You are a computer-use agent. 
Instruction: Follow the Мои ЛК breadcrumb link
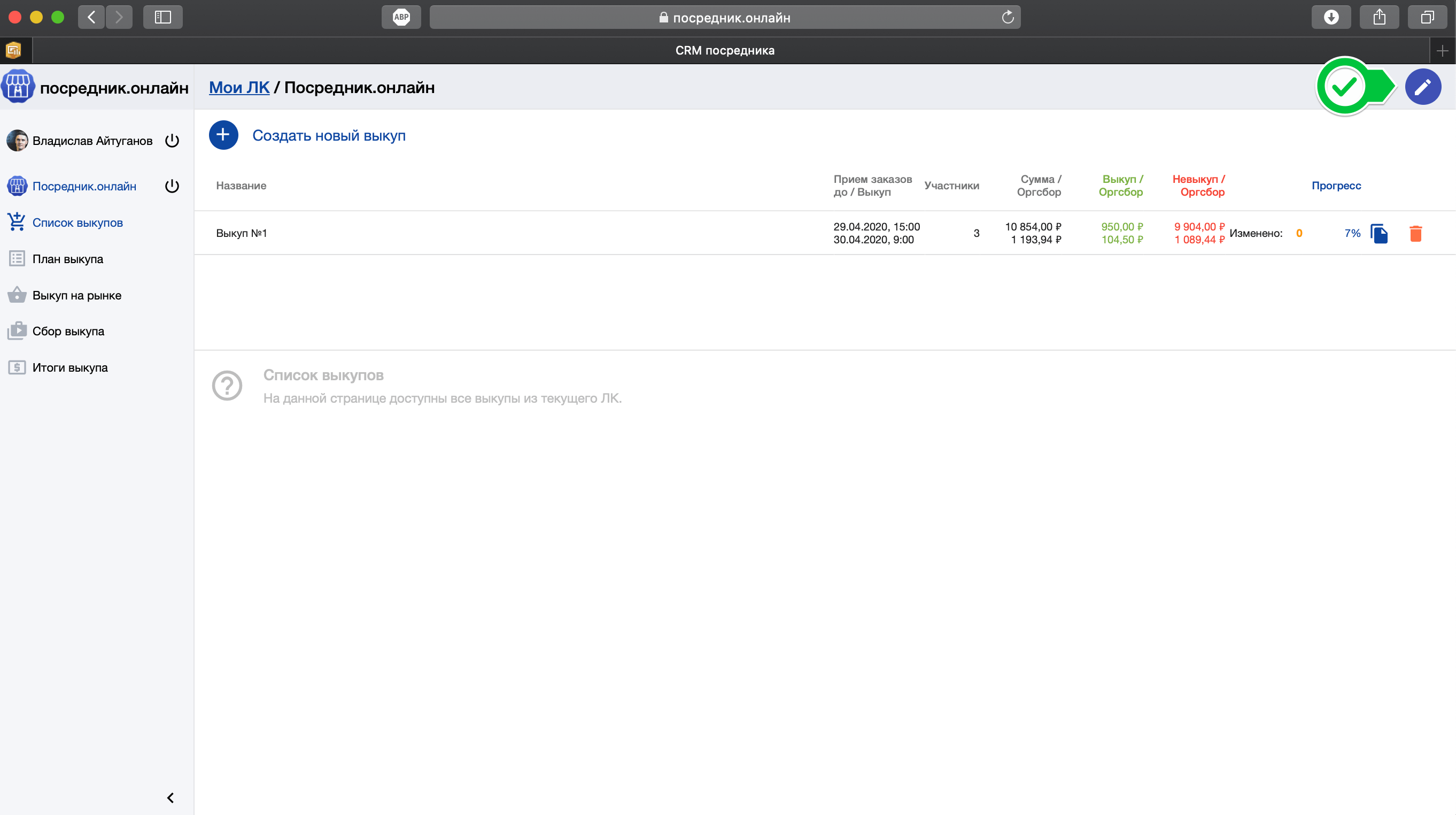point(239,88)
